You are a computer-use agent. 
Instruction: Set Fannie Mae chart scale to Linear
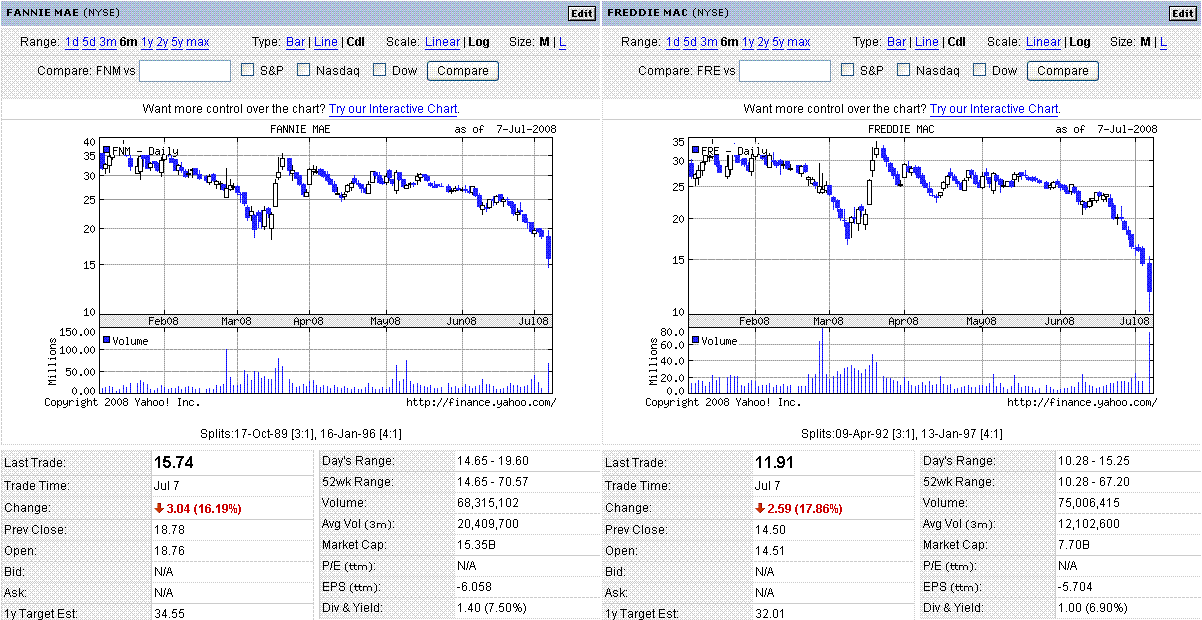442,42
